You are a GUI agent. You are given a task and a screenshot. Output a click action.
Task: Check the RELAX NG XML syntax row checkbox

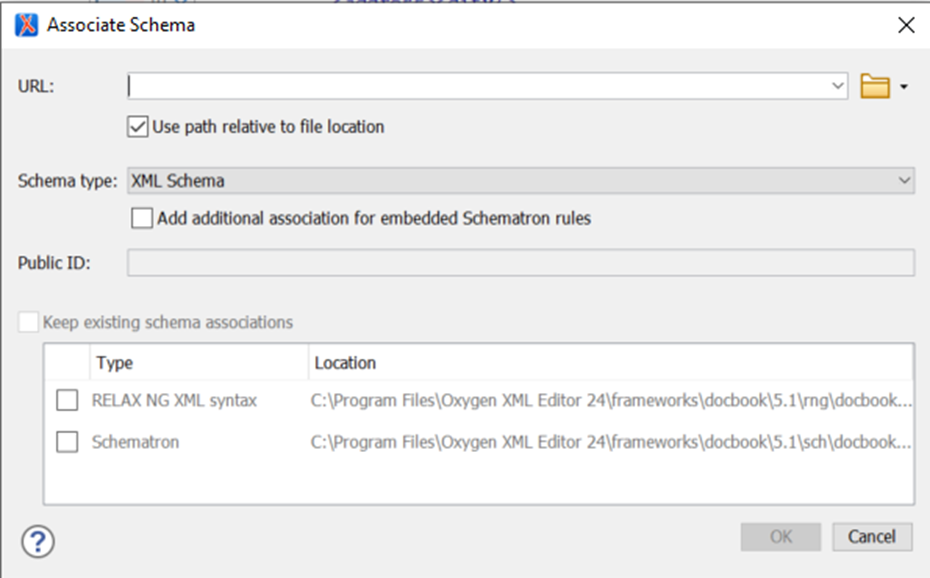coord(67,399)
